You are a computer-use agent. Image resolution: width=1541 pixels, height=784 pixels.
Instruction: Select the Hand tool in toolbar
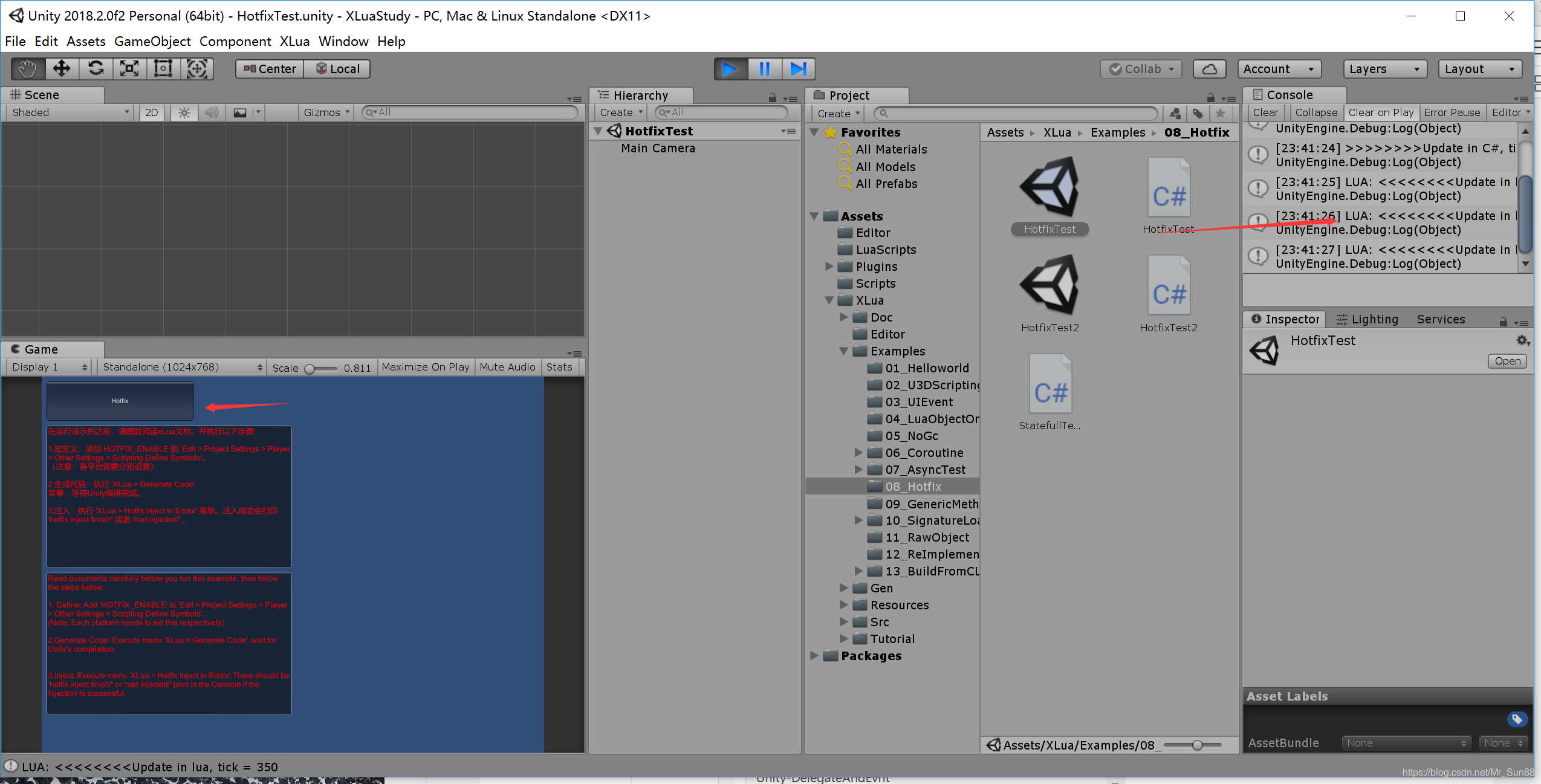click(x=27, y=69)
